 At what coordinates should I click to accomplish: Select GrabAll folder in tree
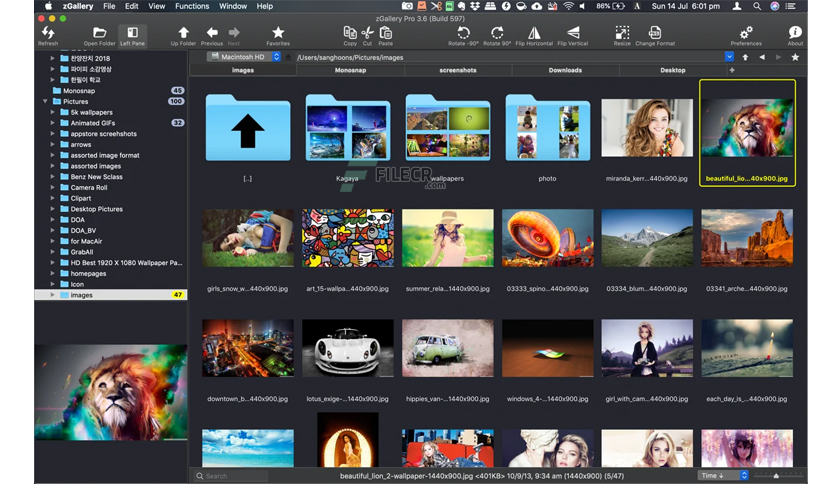(x=111, y=252)
